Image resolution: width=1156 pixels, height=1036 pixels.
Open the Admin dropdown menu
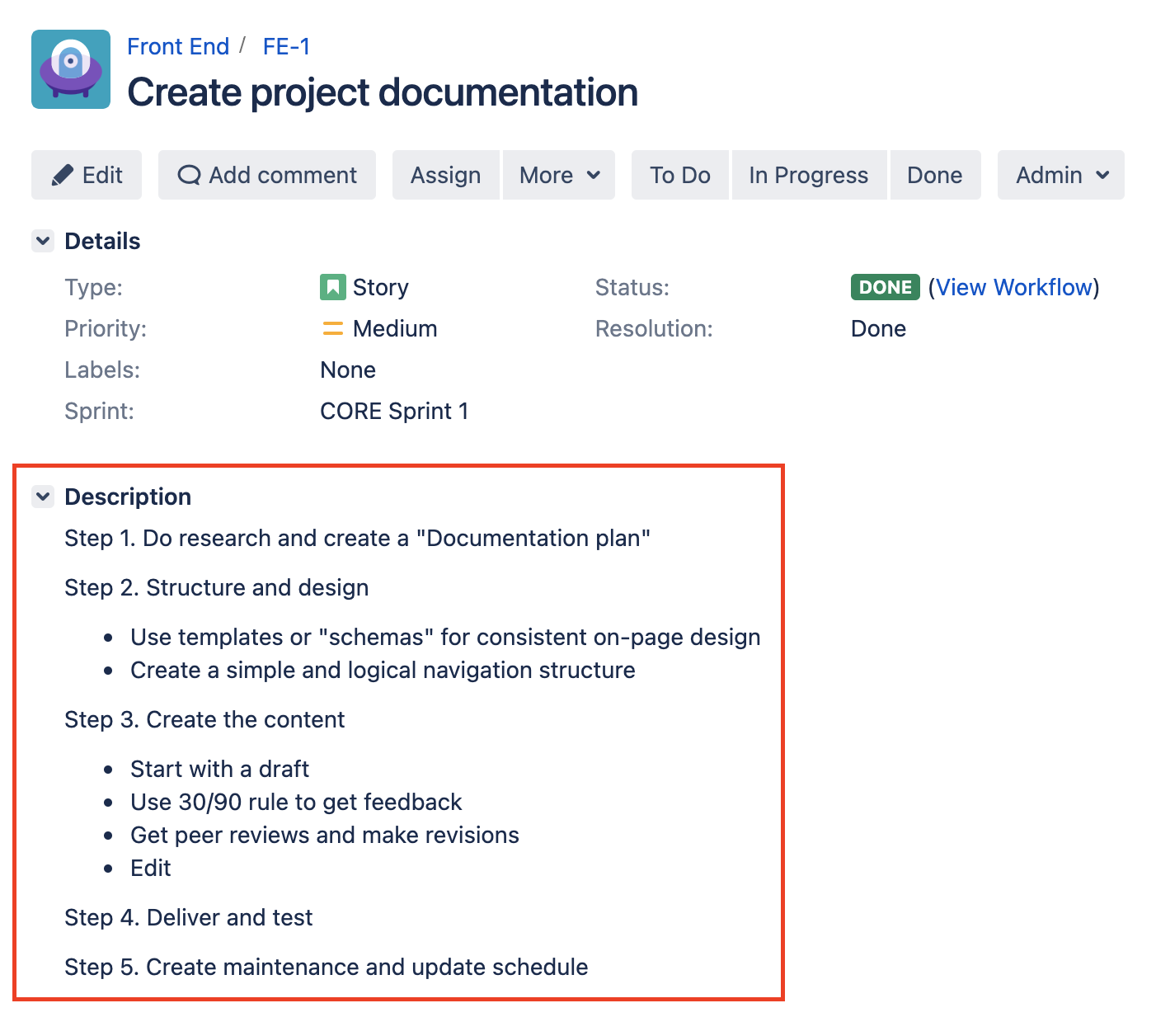[x=1060, y=175]
